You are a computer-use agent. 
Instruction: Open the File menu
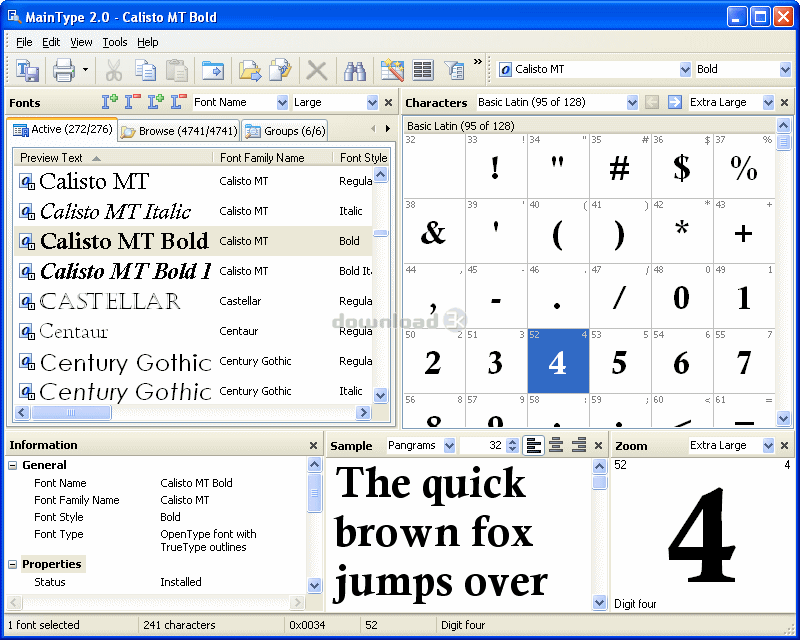click(24, 42)
